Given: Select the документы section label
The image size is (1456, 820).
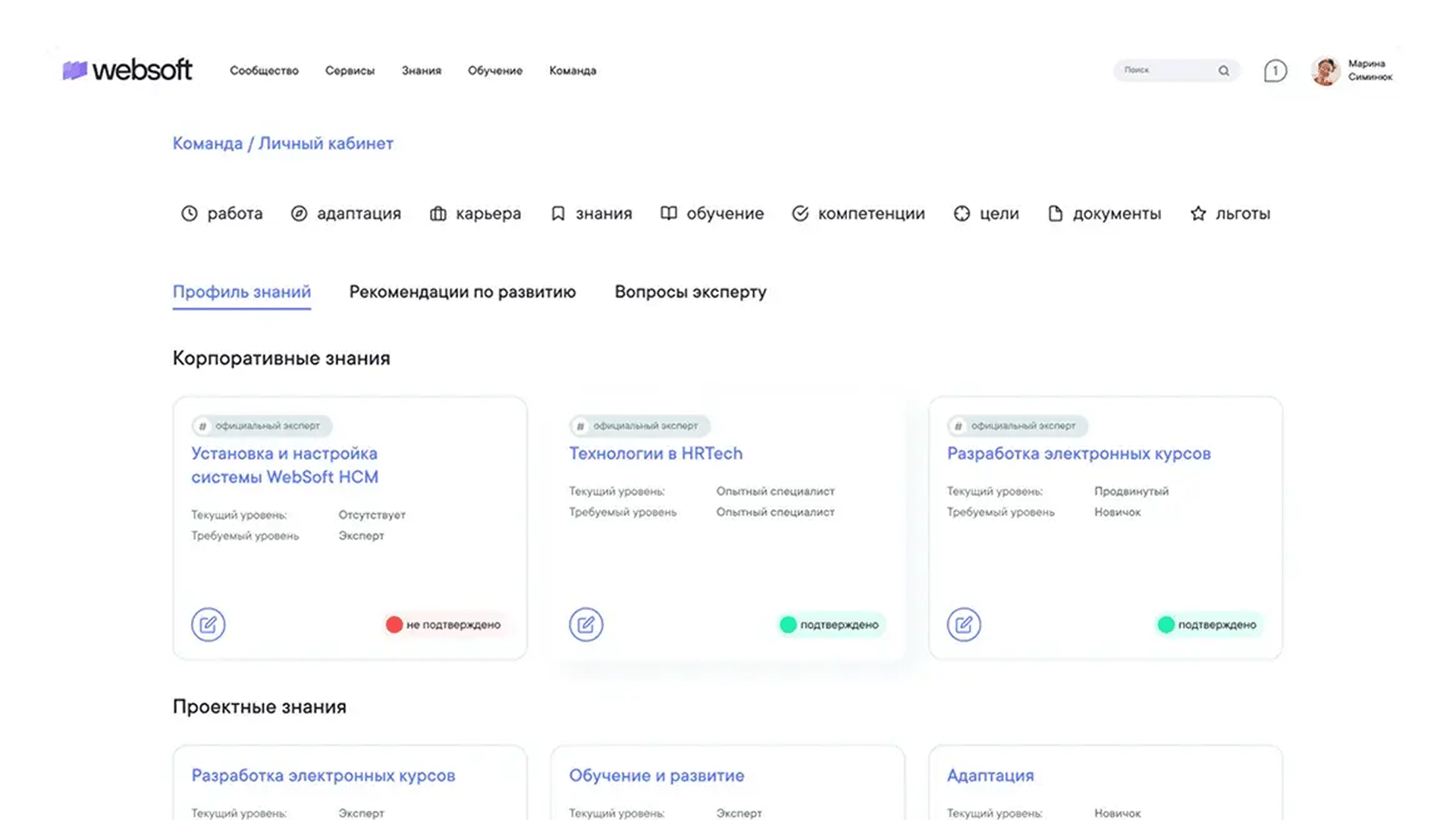Looking at the screenshot, I should click(x=1116, y=214).
